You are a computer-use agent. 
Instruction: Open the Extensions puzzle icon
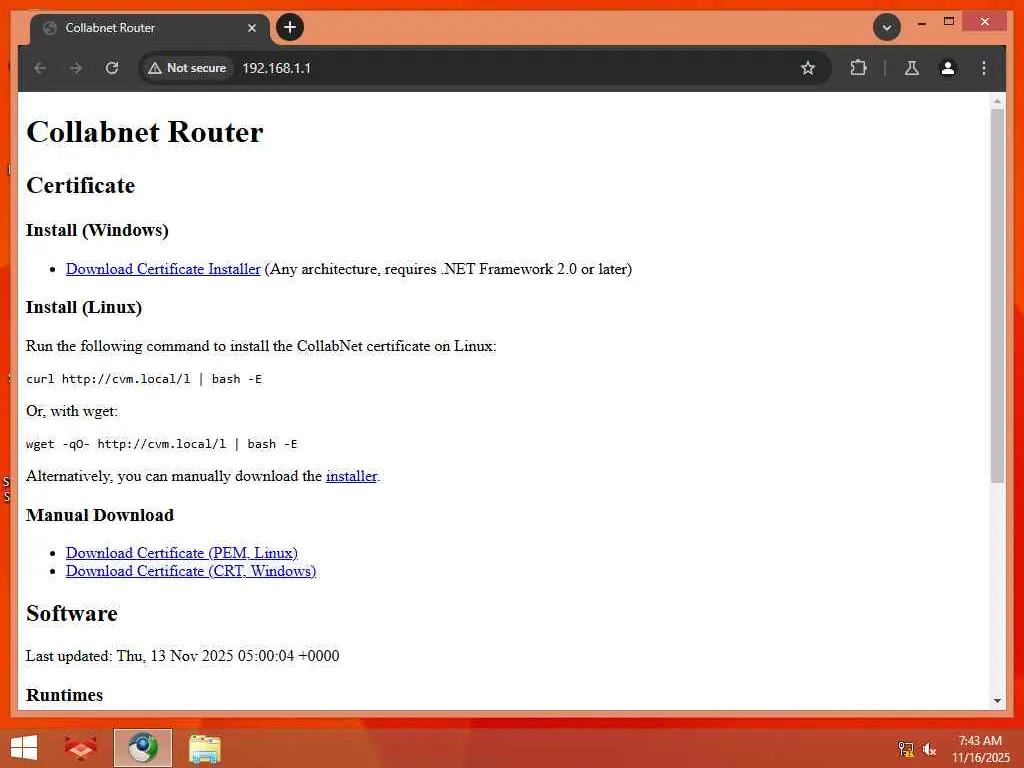858,68
